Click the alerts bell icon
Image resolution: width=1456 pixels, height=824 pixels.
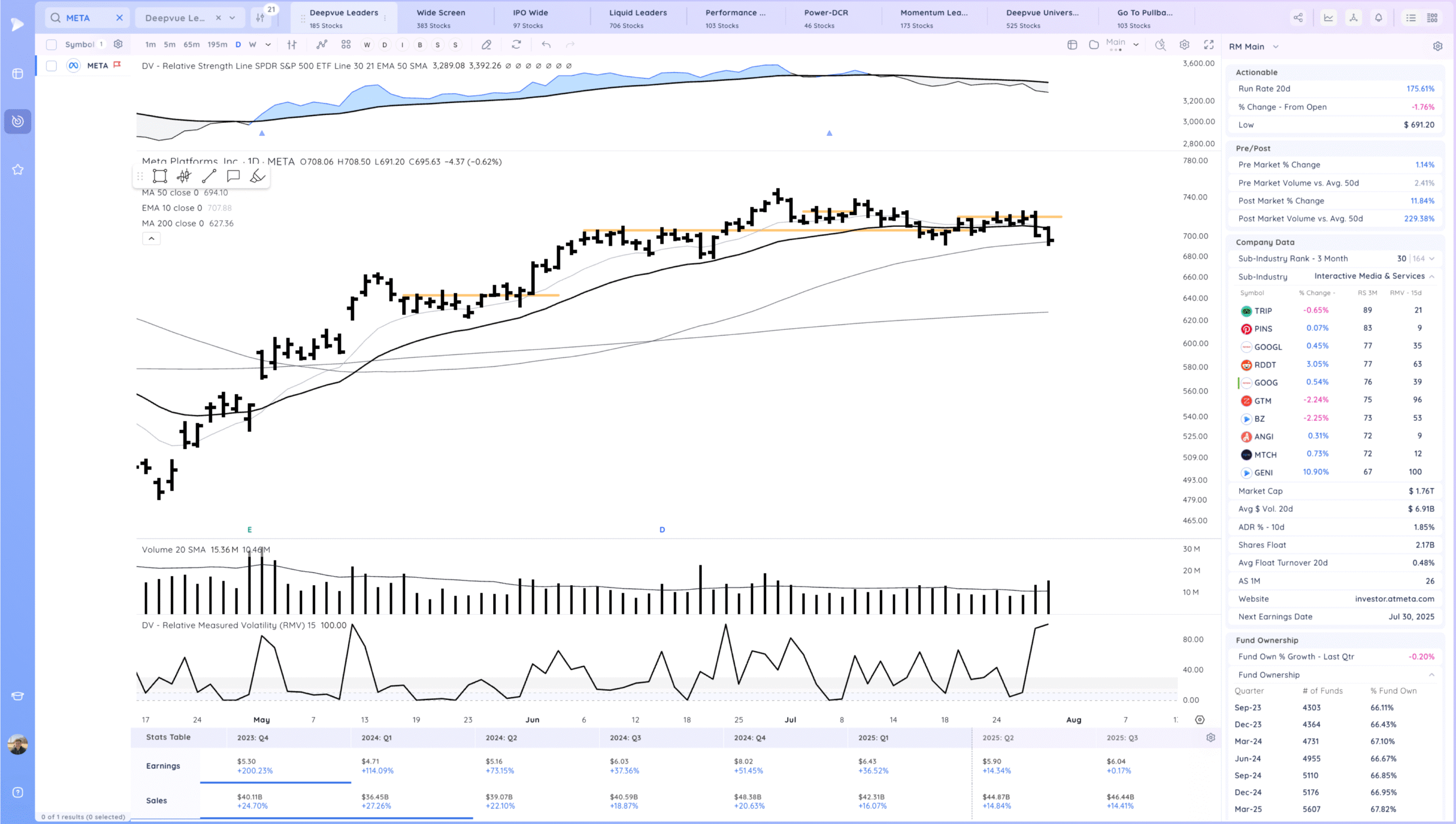click(1379, 18)
